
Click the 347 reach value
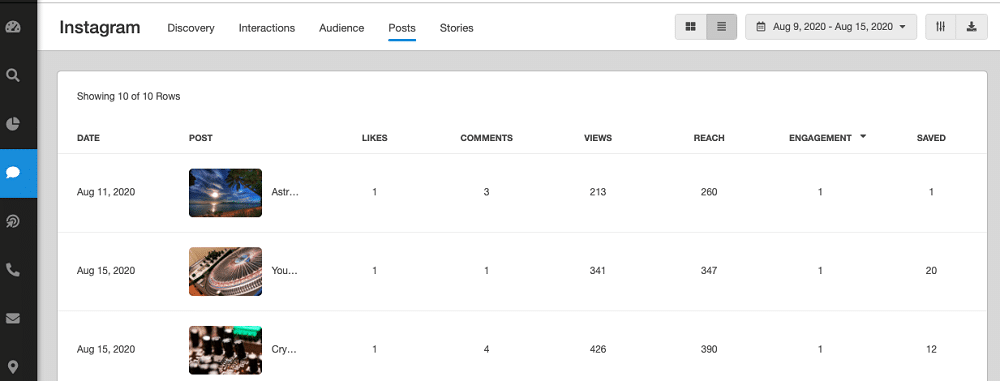click(x=709, y=271)
